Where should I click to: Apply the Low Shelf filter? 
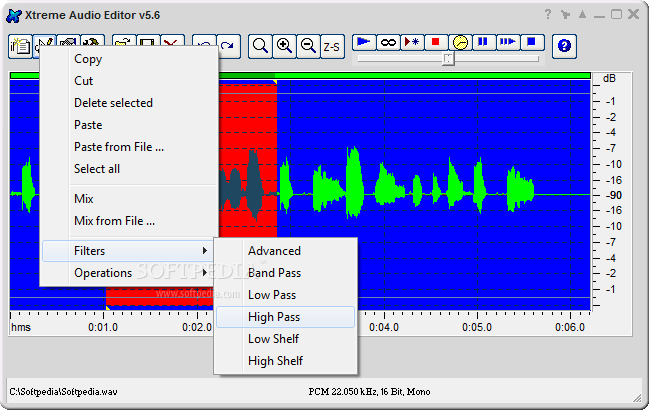click(273, 339)
